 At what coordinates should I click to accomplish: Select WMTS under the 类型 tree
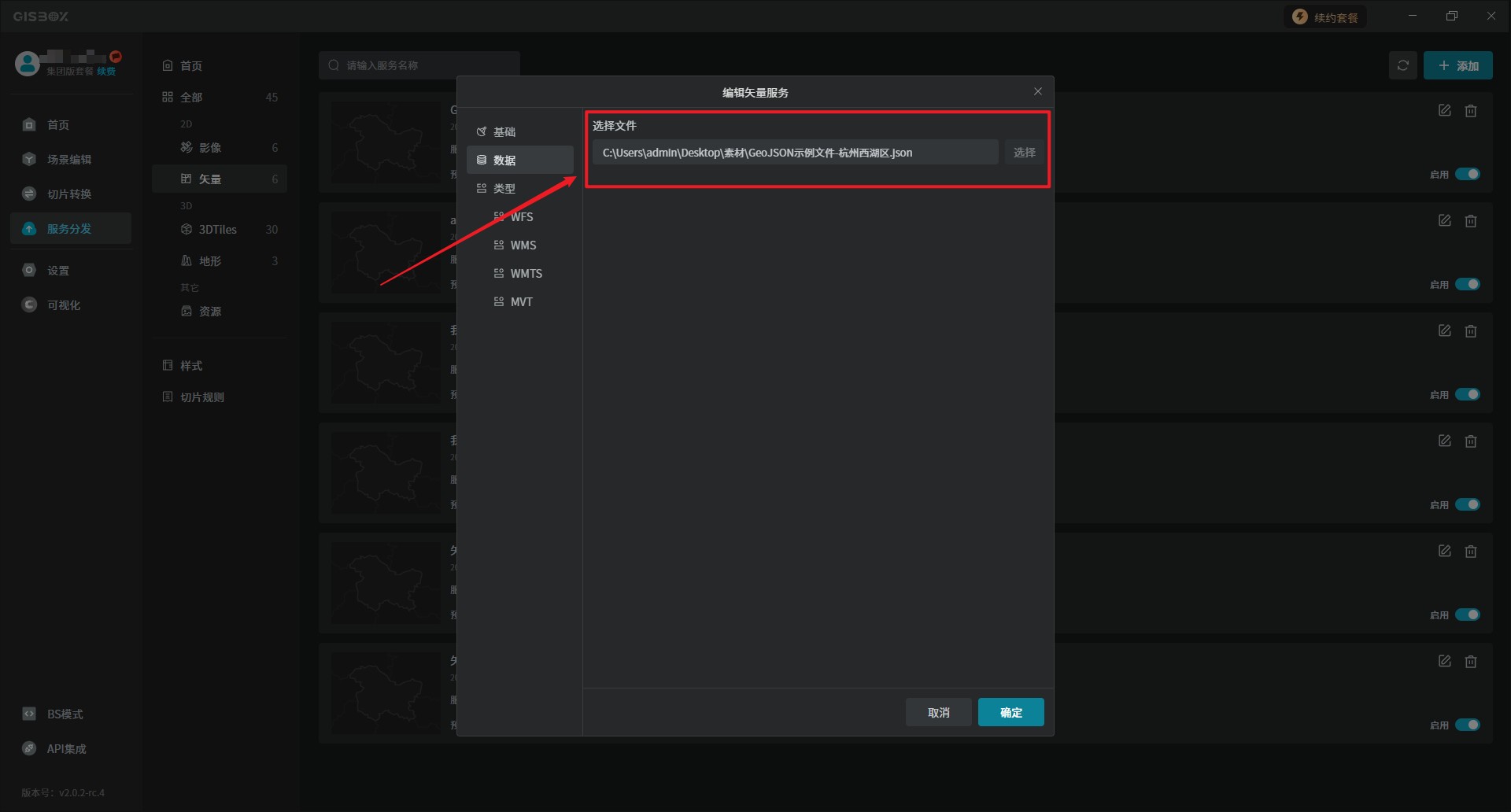pyautogui.click(x=526, y=274)
